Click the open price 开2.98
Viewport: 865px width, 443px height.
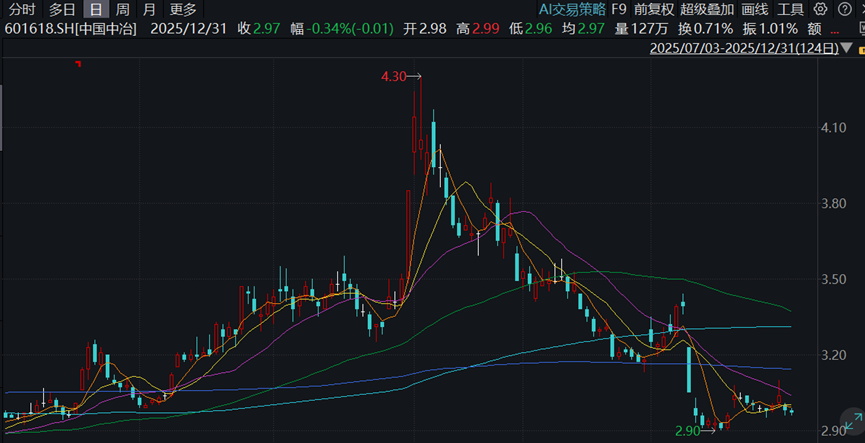(425, 29)
